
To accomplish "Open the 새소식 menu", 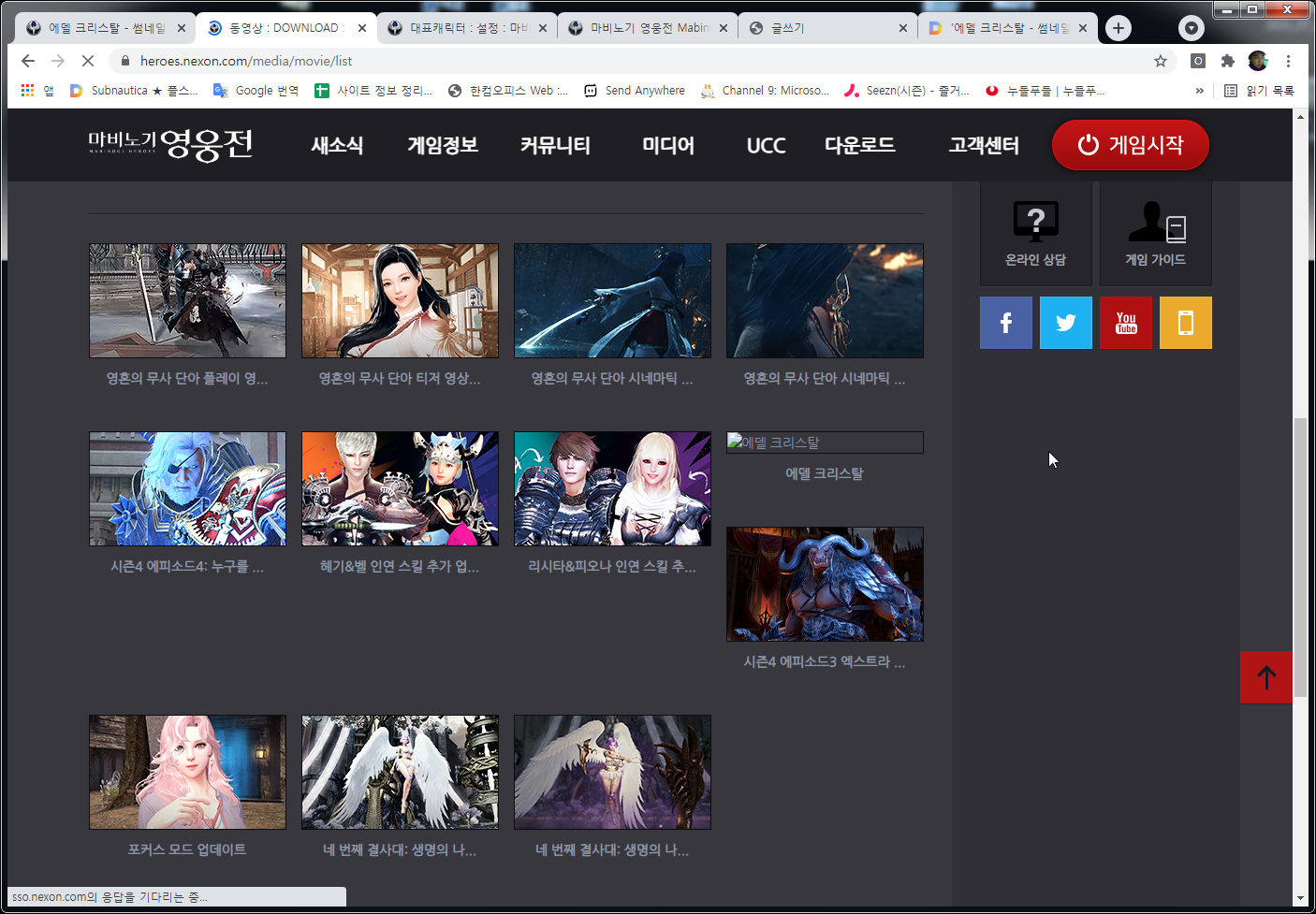I will [337, 145].
